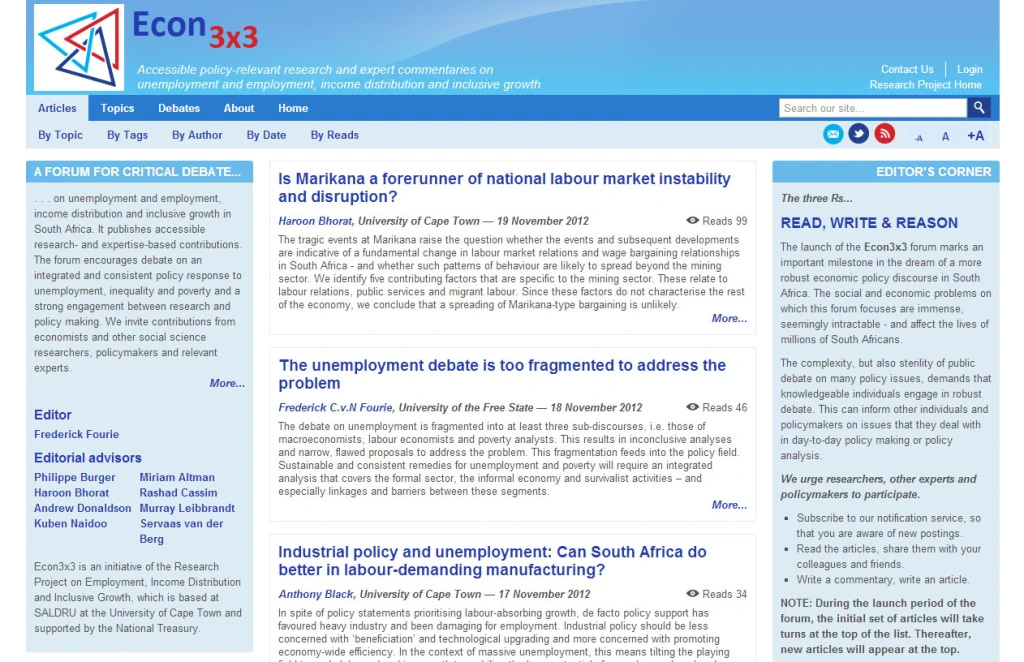Click READ, WRITE & REASON heading
This screenshot has width=1024, height=662.
[869, 223]
